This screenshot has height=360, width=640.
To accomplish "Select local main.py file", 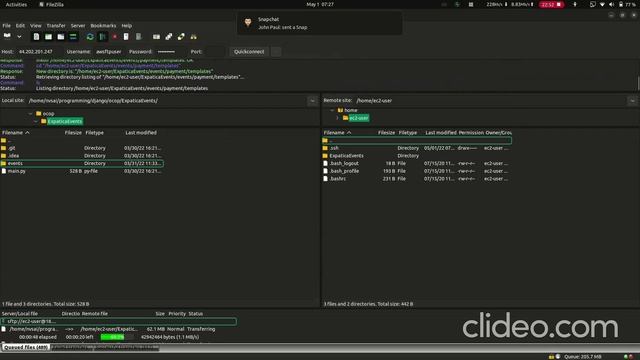I will (82, 171).
